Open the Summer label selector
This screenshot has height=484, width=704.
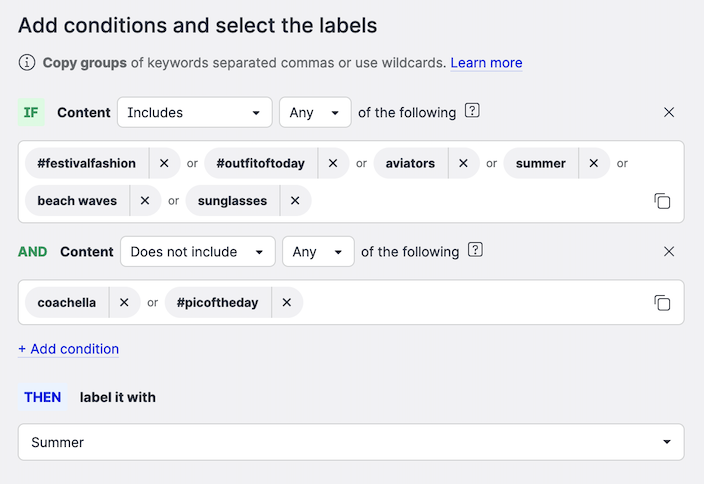coord(351,442)
